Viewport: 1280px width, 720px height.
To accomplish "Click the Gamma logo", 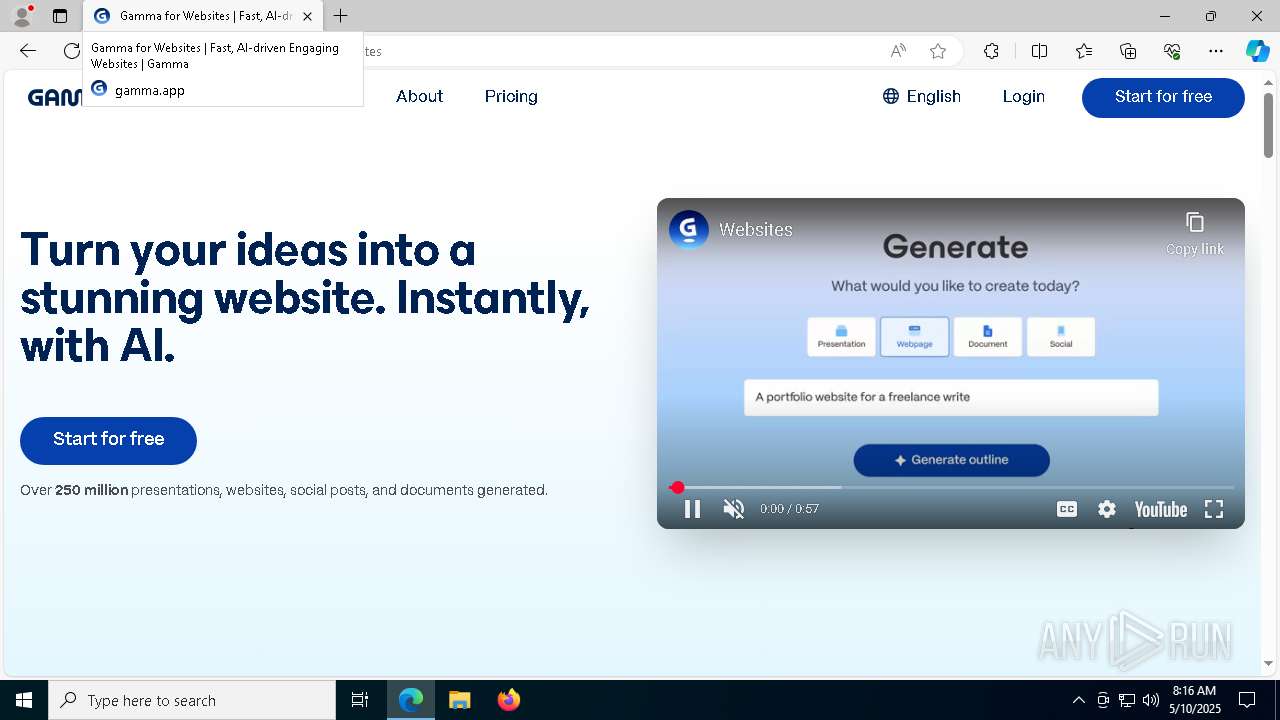I will [55, 97].
